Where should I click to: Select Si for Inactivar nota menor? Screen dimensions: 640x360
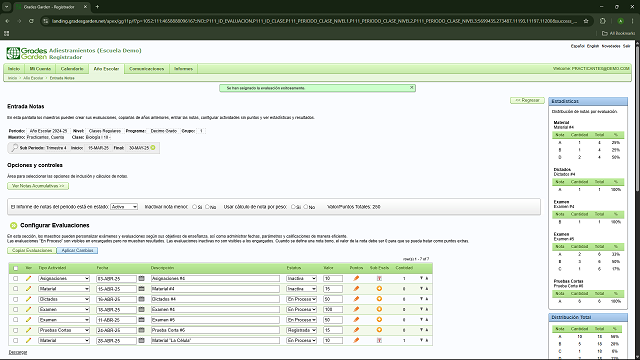click(x=194, y=207)
